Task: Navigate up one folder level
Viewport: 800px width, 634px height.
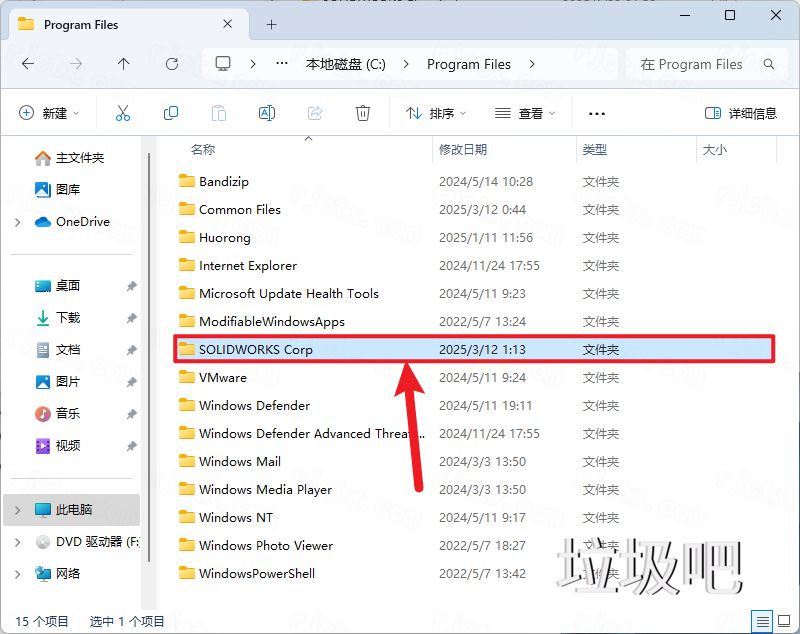Action: [x=122, y=64]
